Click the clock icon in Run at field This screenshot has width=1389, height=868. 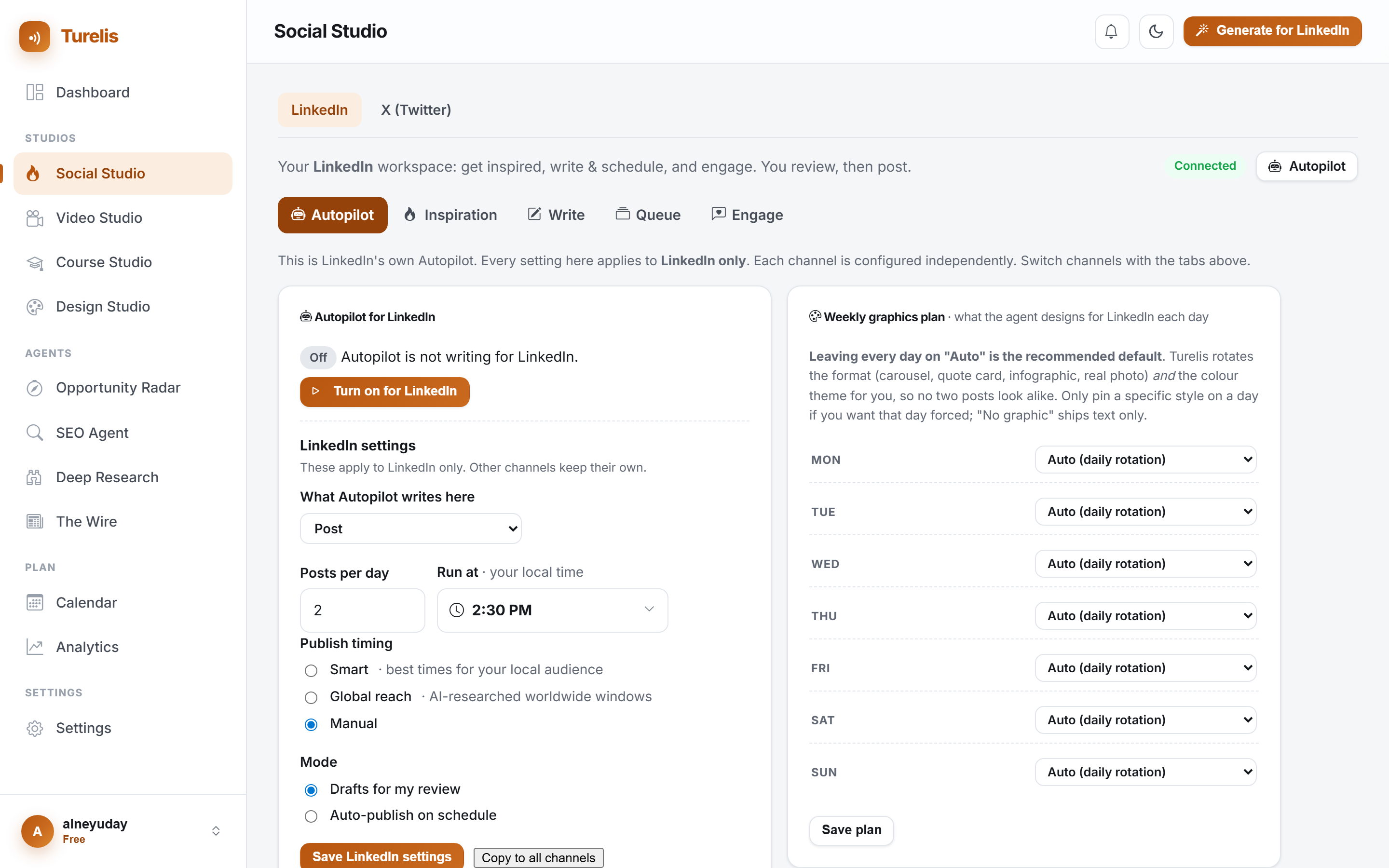(456, 610)
